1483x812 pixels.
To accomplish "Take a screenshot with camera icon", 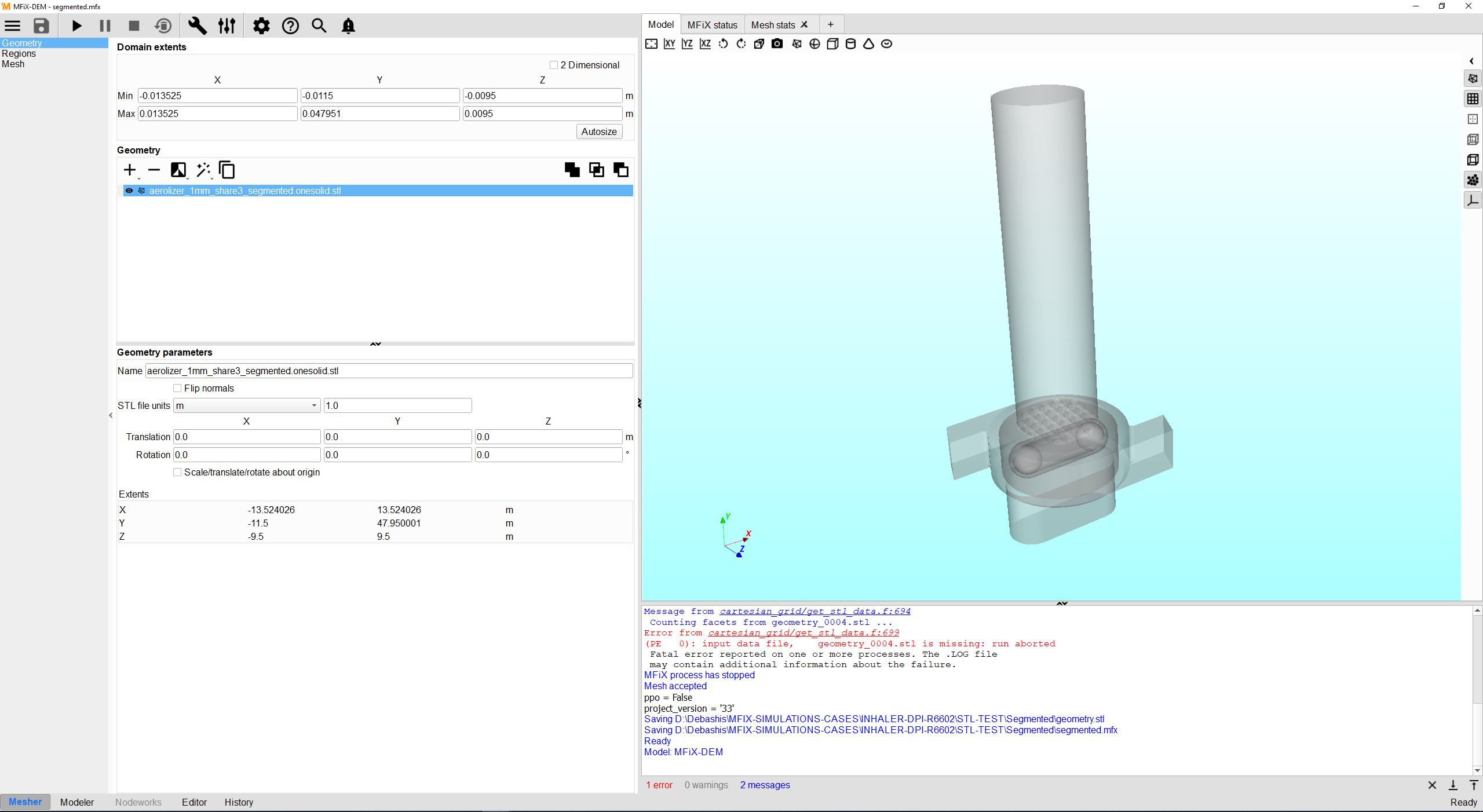I will 777,44.
